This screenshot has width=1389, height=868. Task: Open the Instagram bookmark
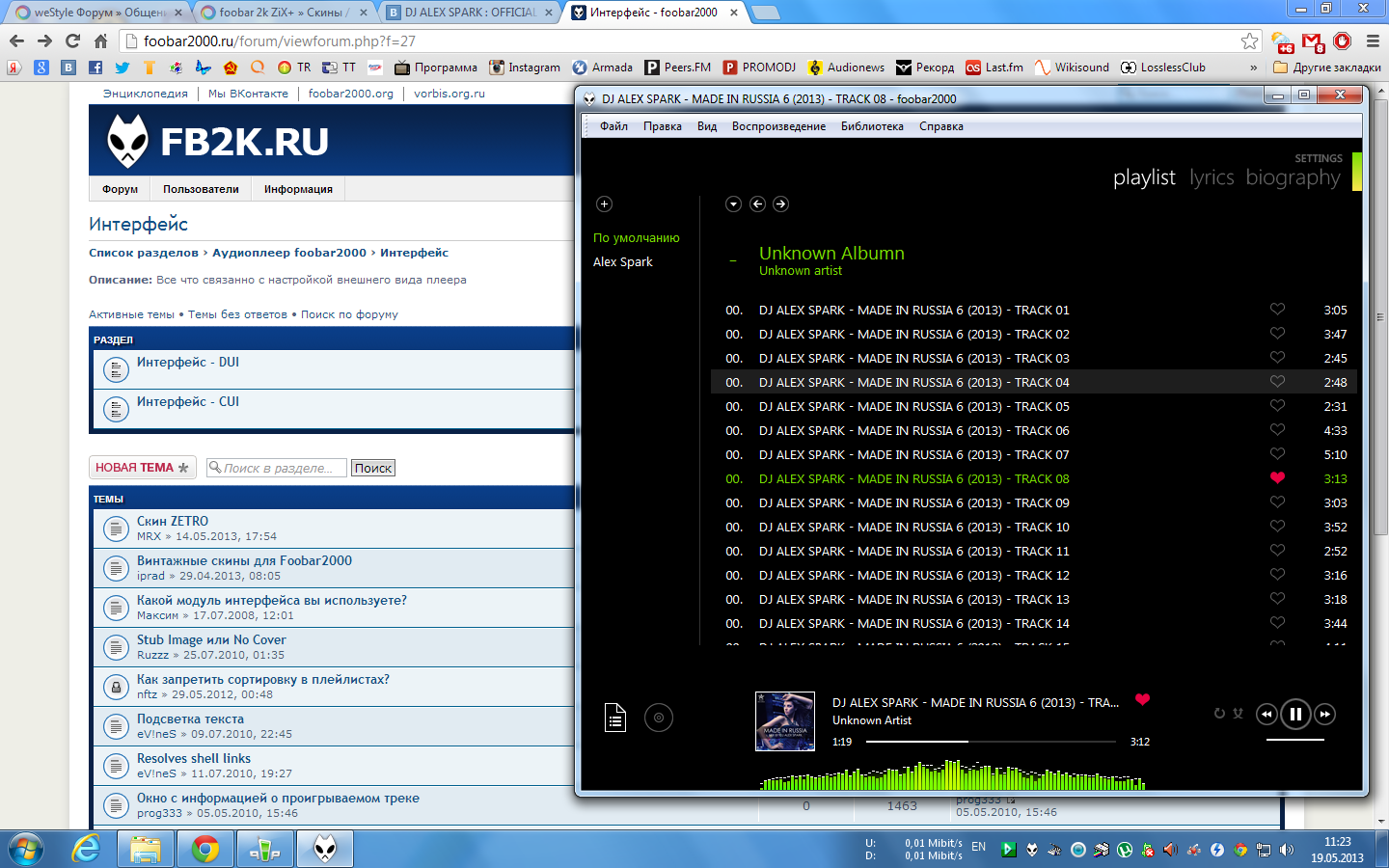coord(525,68)
